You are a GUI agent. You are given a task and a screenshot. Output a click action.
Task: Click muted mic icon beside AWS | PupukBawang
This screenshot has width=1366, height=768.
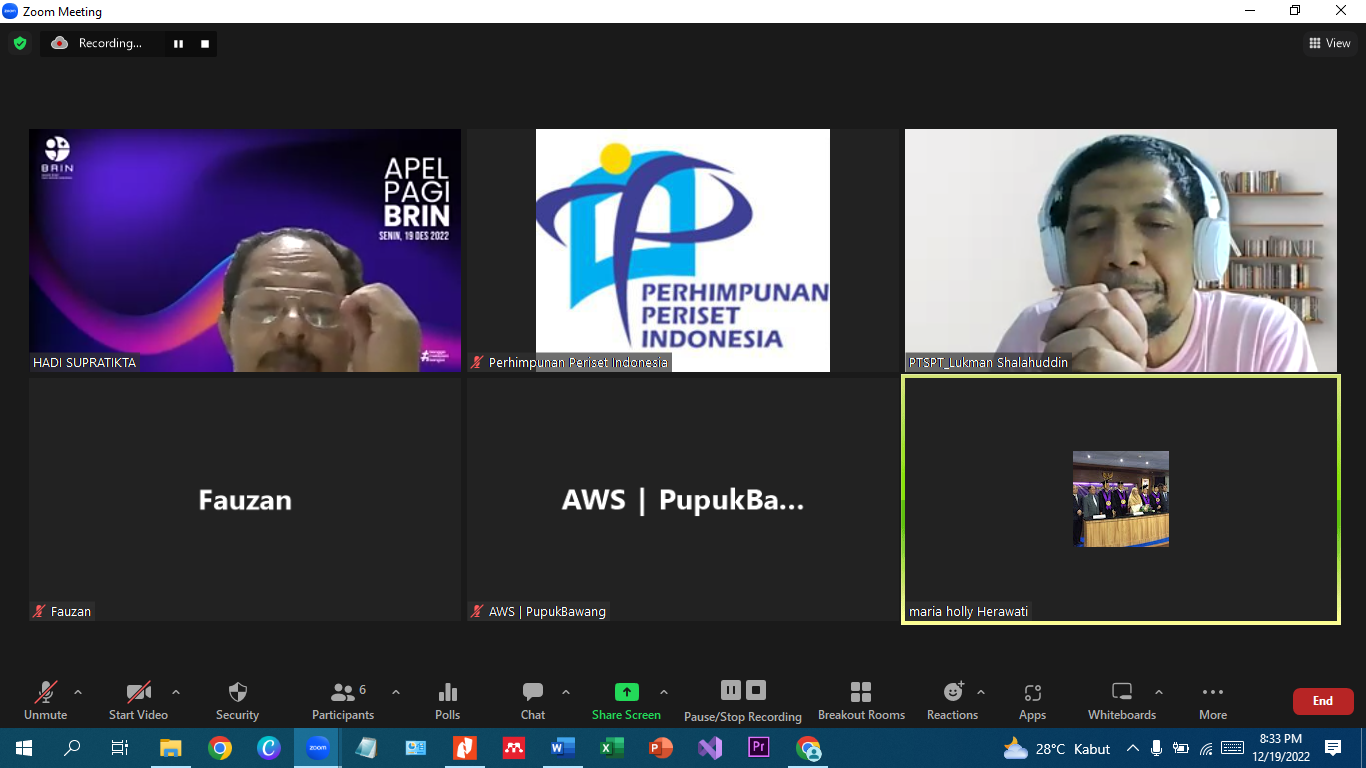(x=478, y=611)
